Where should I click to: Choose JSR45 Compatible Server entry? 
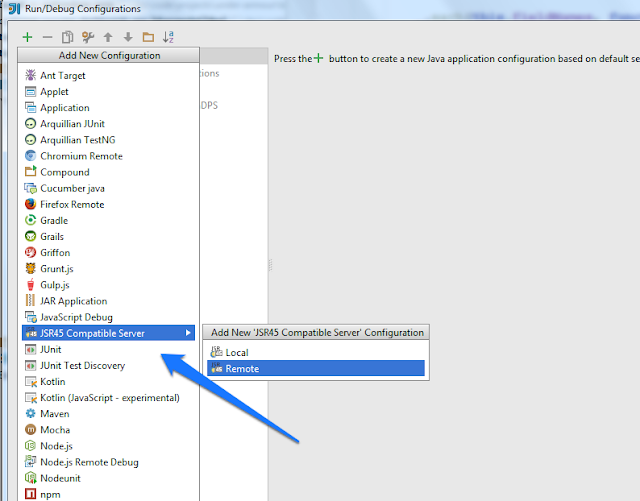[x=108, y=333]
